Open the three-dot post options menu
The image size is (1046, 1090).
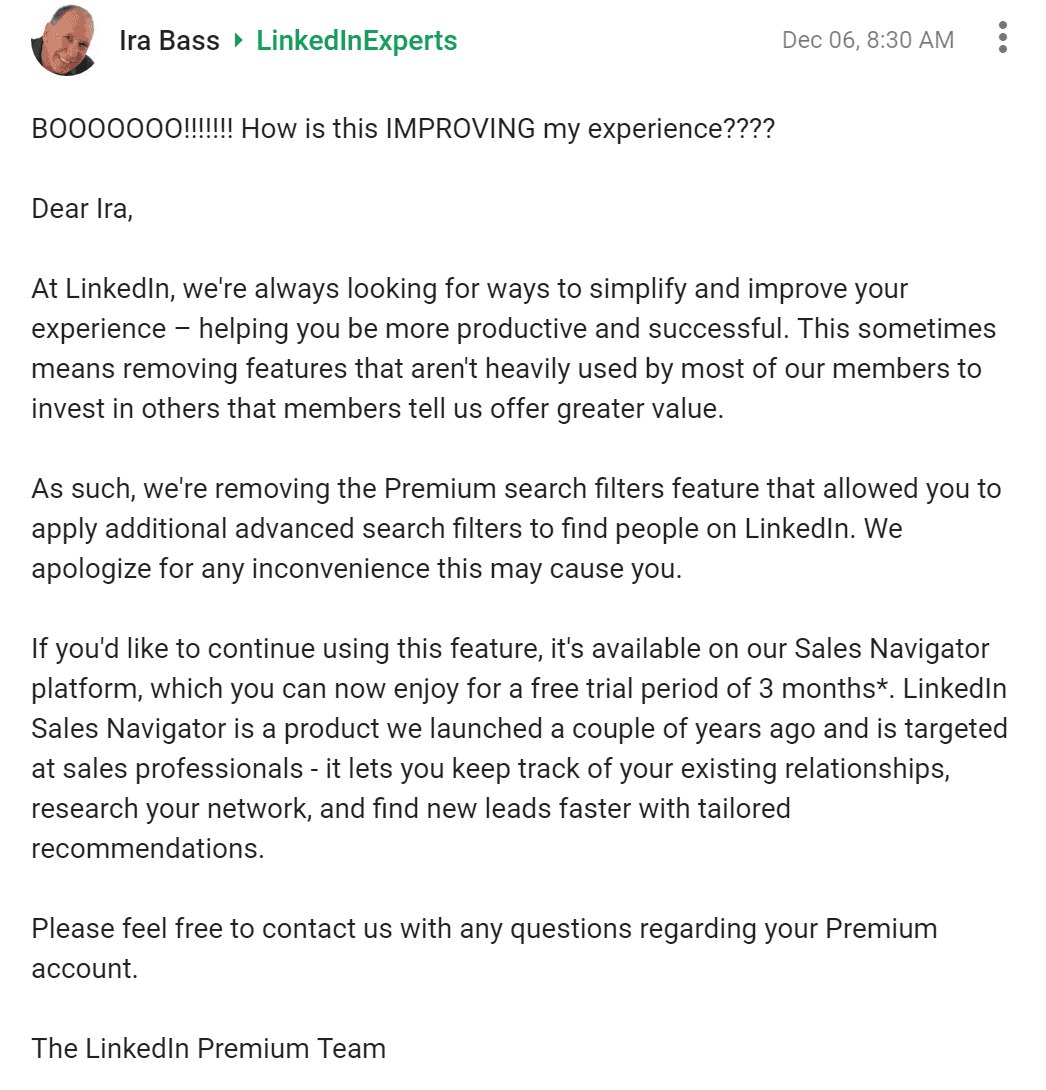(x=1002, y=38)
